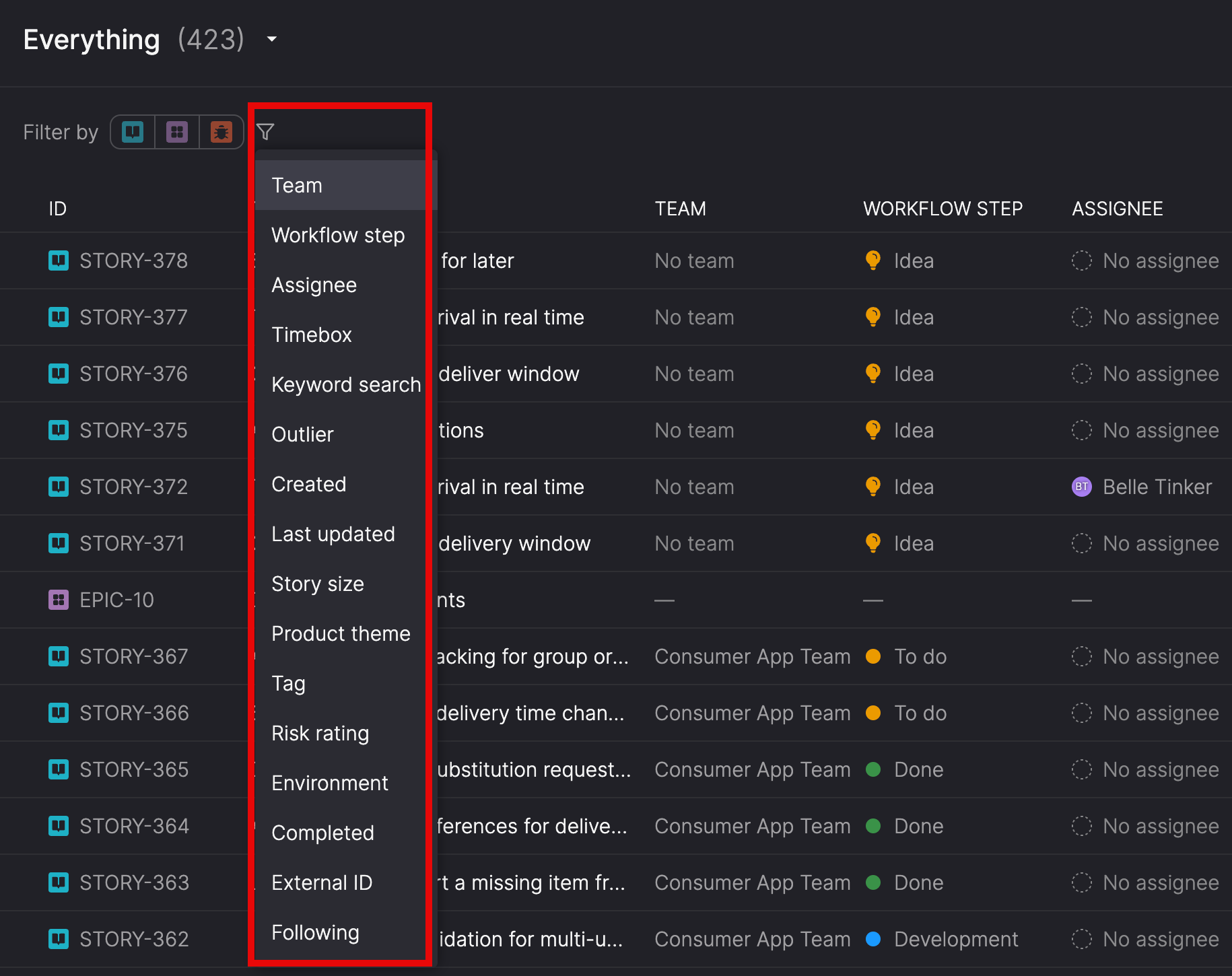Screen dimensions: 1232x976
Task: Click the Idea lightbulb icon for STORY-376
Action: (x=873, y=374)
